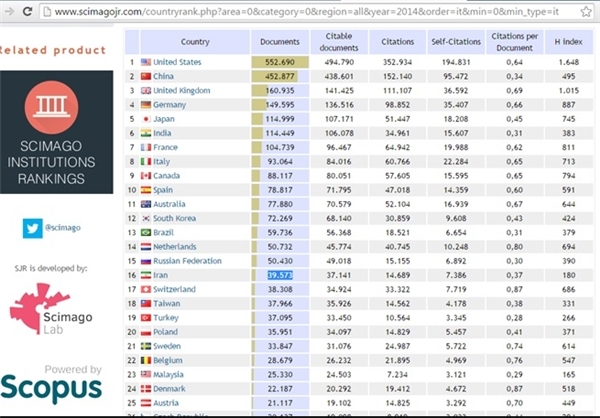This screenshot has width=600, height=418.
Task: Click the browser reload icon
Action: (x=28, y=11)
